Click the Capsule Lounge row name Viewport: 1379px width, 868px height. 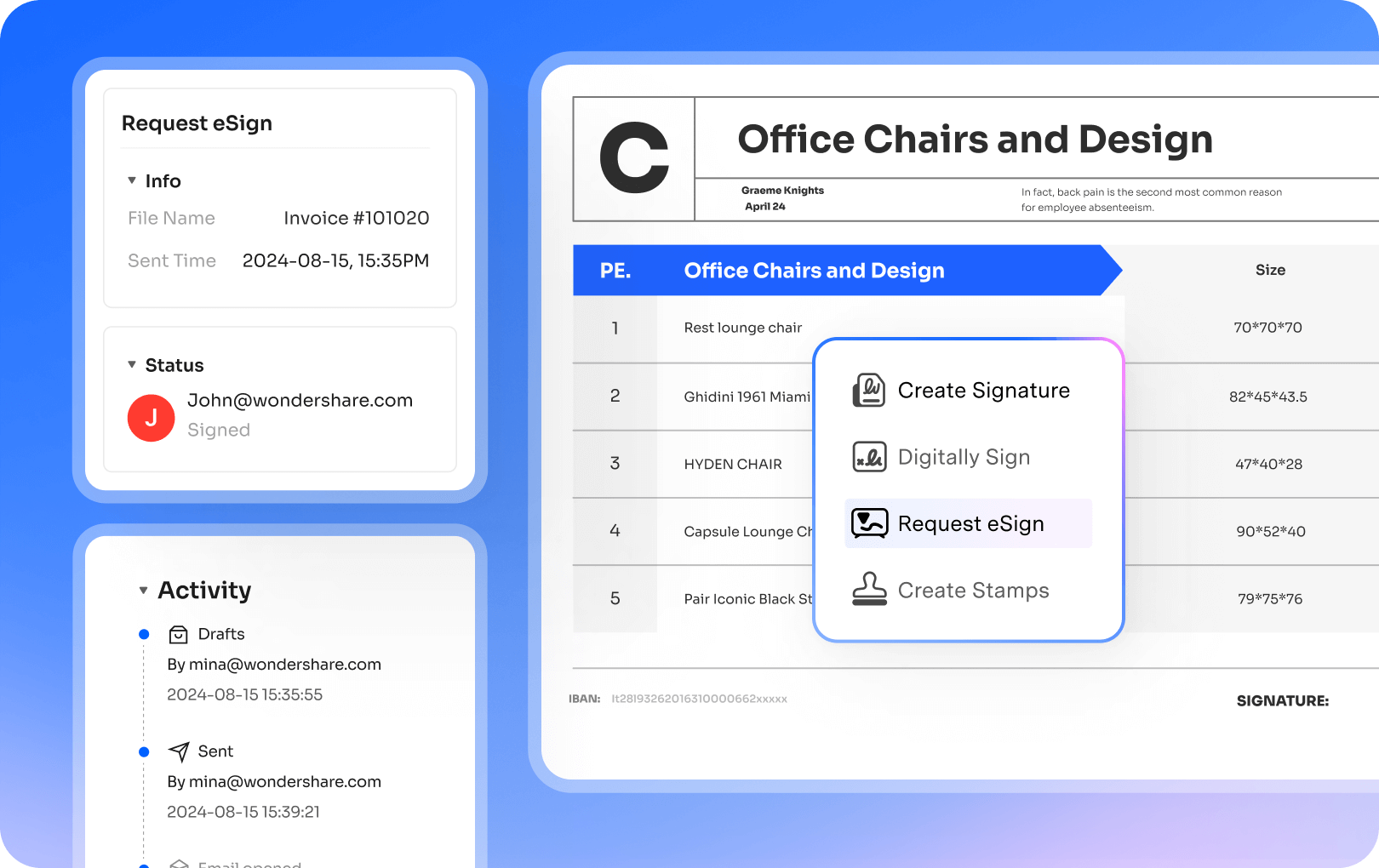(749, 532)
